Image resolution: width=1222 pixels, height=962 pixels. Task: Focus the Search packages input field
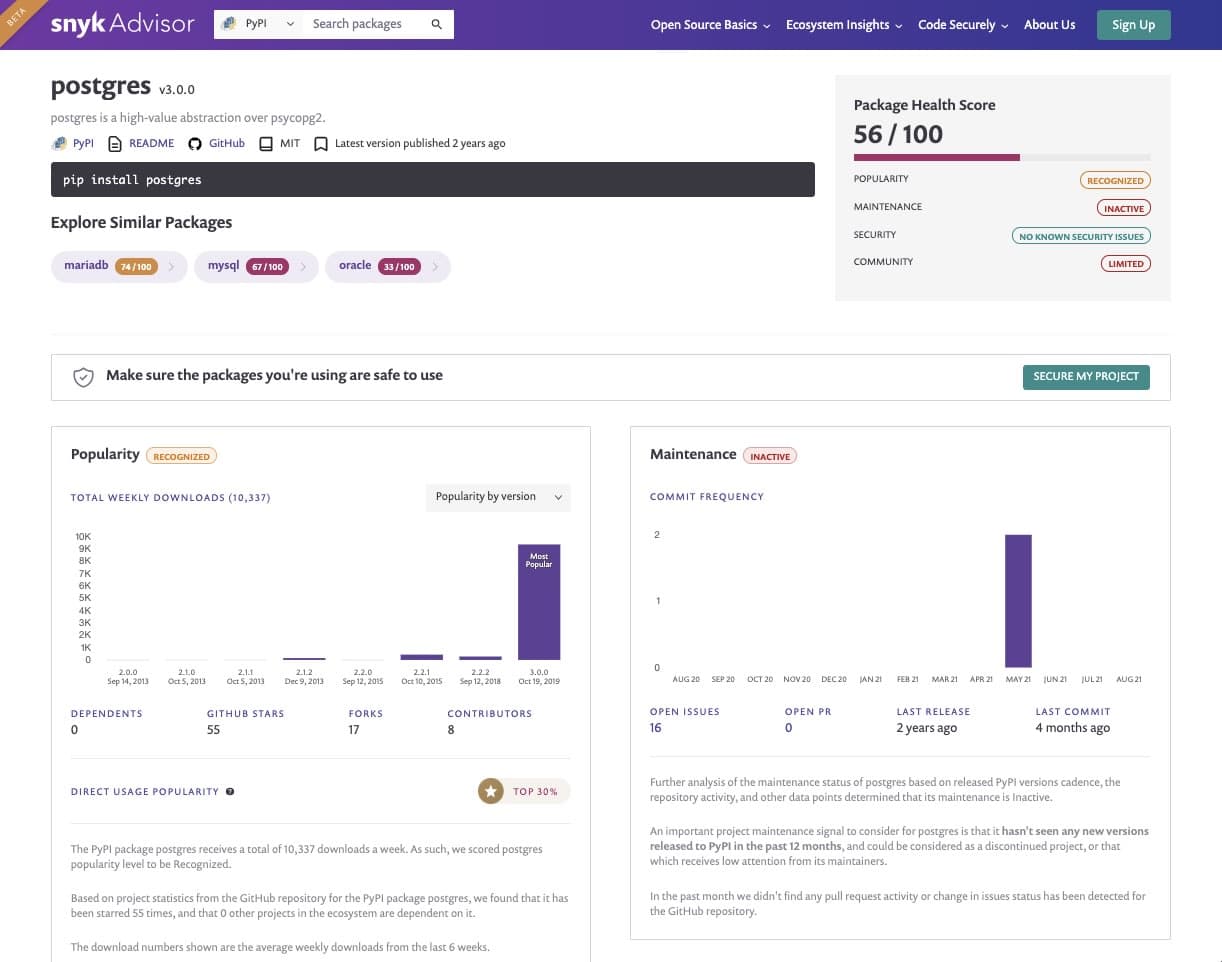point(365,24)
